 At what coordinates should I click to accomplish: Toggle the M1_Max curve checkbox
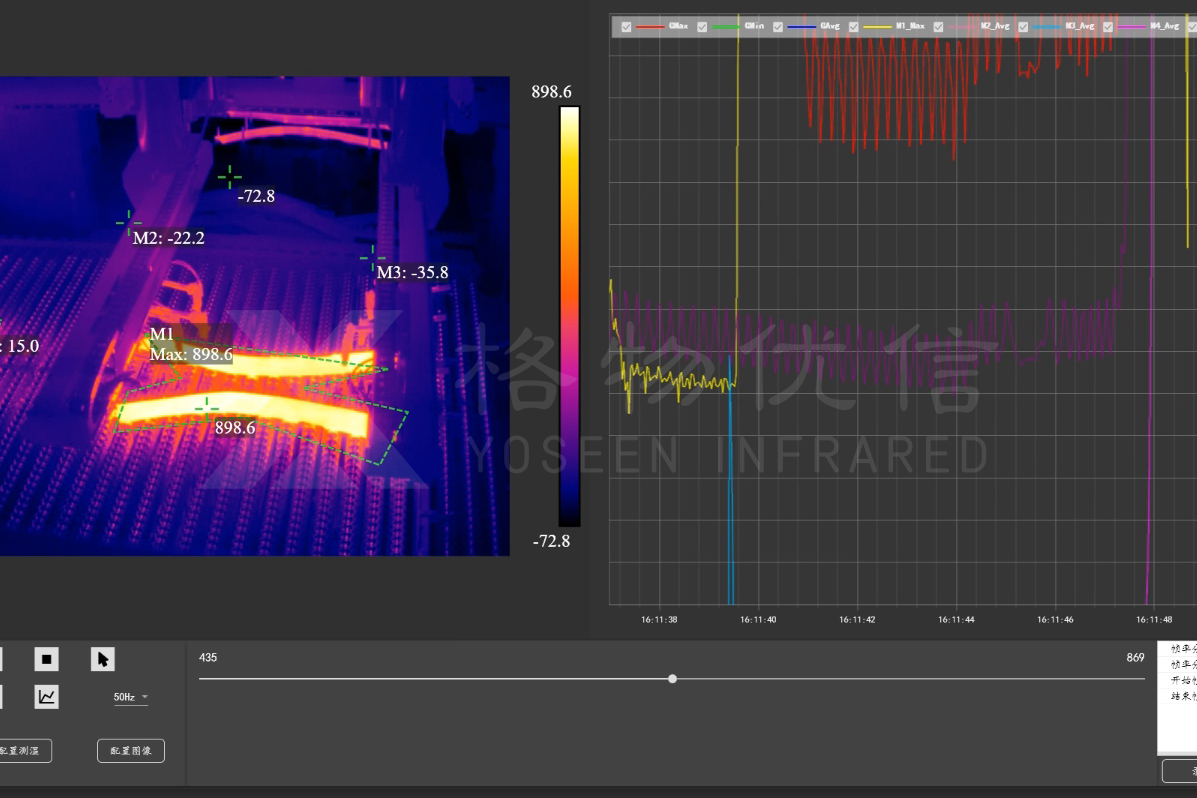tap(854, 27)
